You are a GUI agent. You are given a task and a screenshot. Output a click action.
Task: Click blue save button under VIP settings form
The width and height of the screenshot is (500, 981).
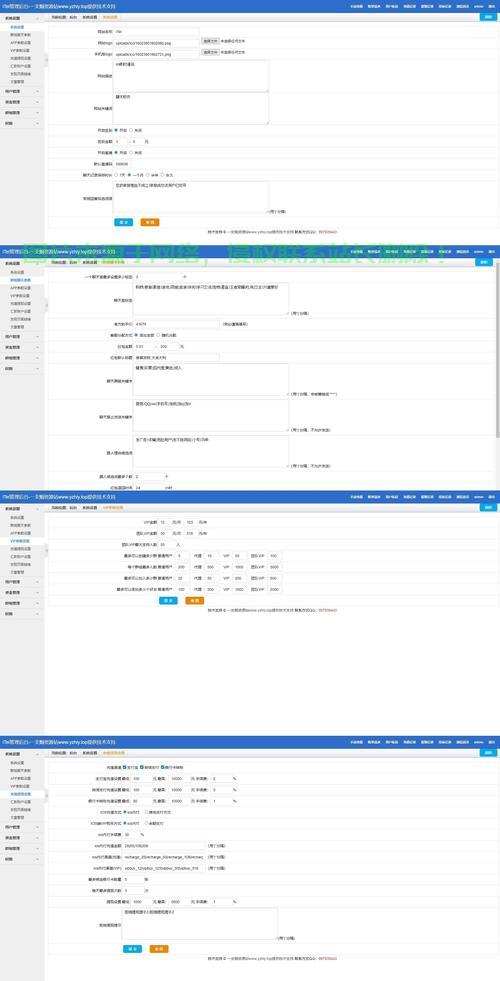click(168, 601)
